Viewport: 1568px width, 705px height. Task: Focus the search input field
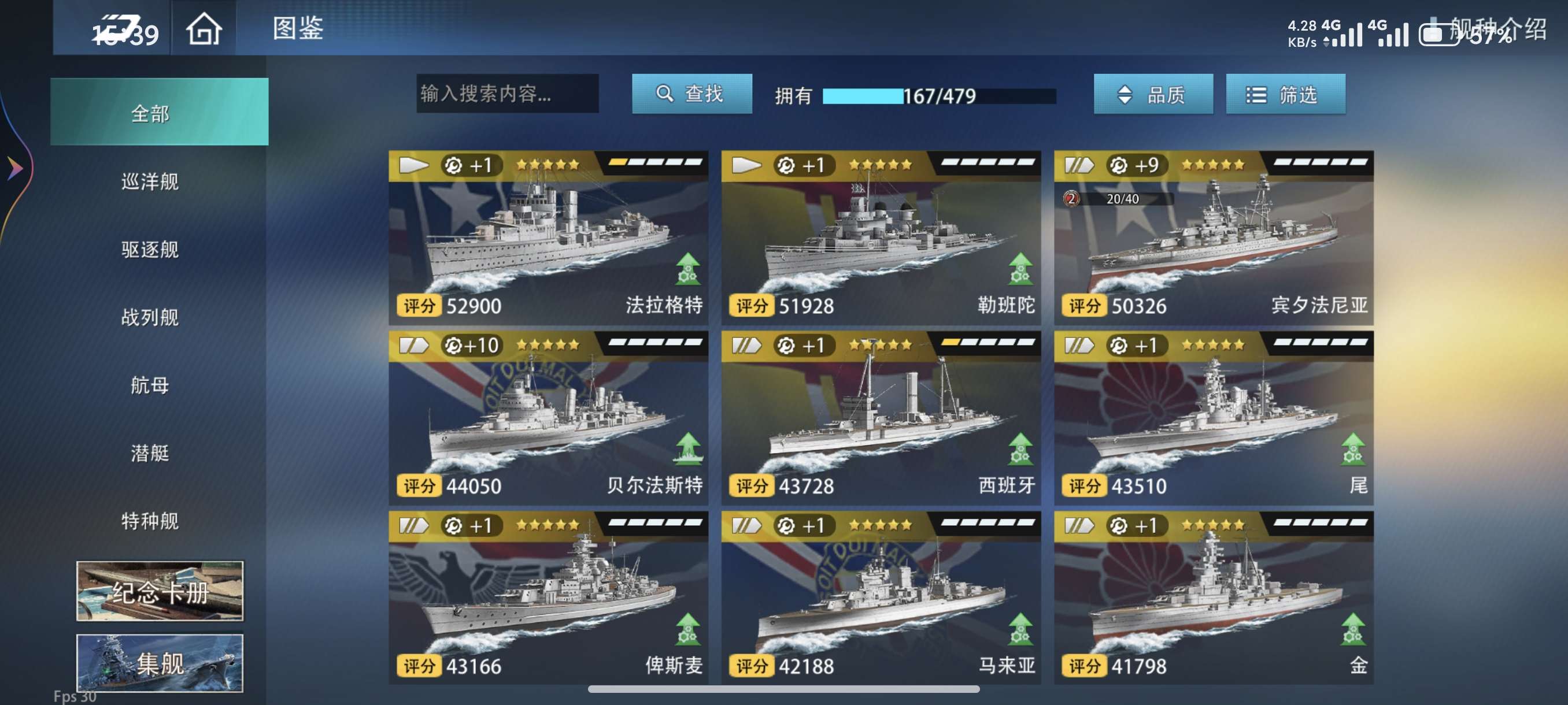(x=507, y=93)
